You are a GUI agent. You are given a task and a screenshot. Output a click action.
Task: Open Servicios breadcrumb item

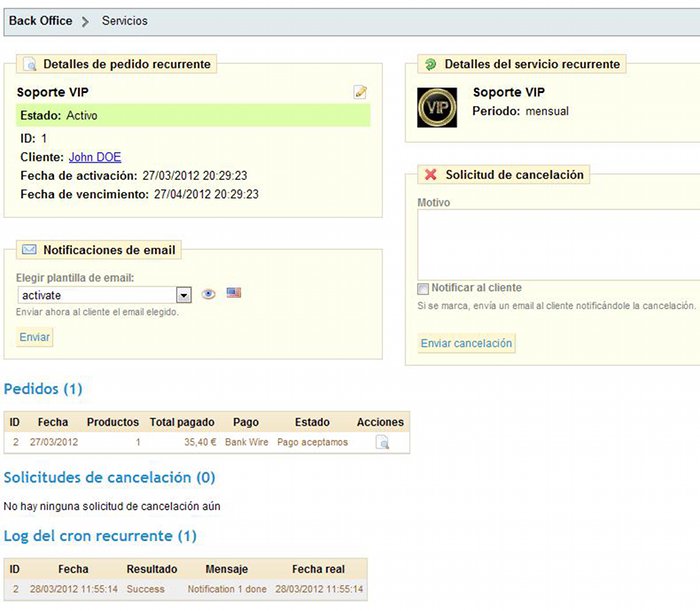125,21
